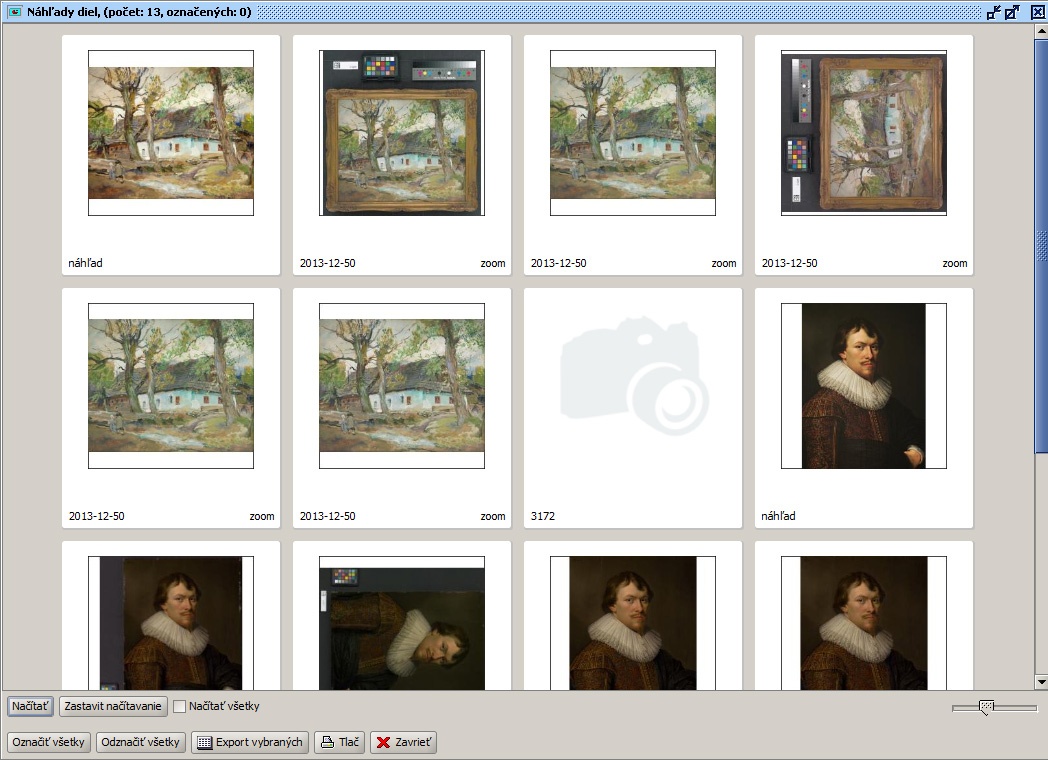Open Export vybraných
The height and width of the screenshot is (760, 1048).
250,742
